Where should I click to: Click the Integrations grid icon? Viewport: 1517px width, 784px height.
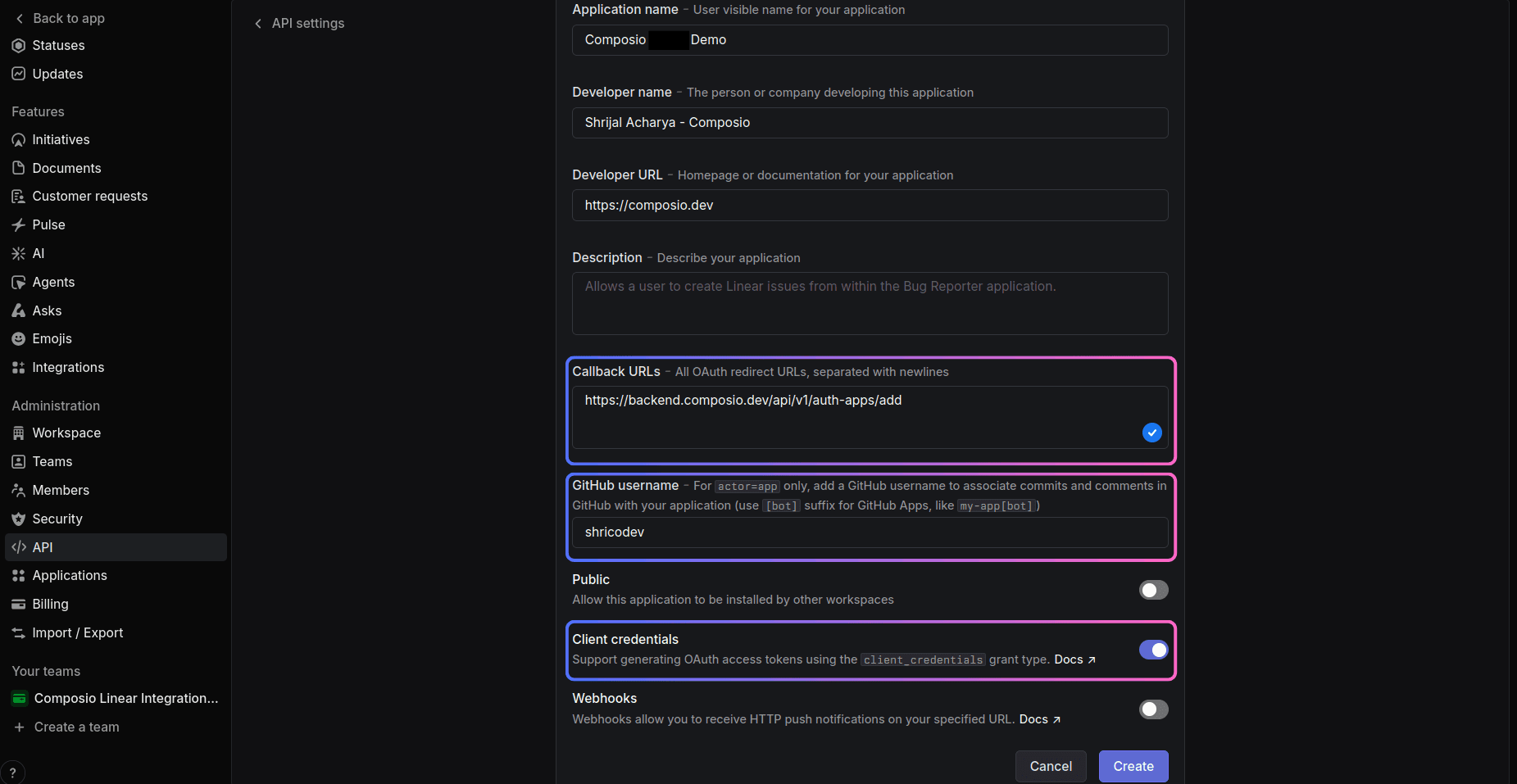[18, 367]
